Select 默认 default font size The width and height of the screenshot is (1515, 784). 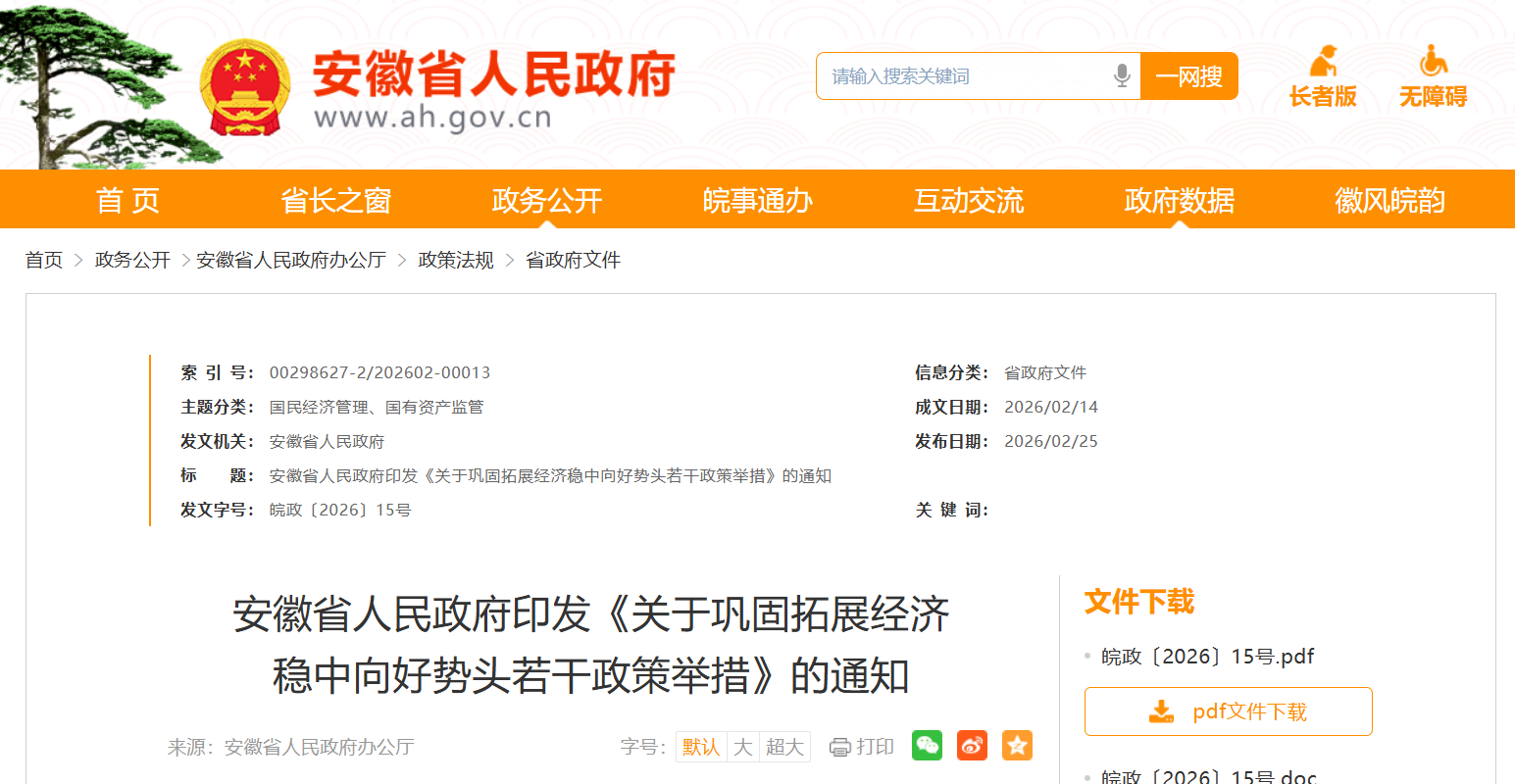click(x=701, y=747)
